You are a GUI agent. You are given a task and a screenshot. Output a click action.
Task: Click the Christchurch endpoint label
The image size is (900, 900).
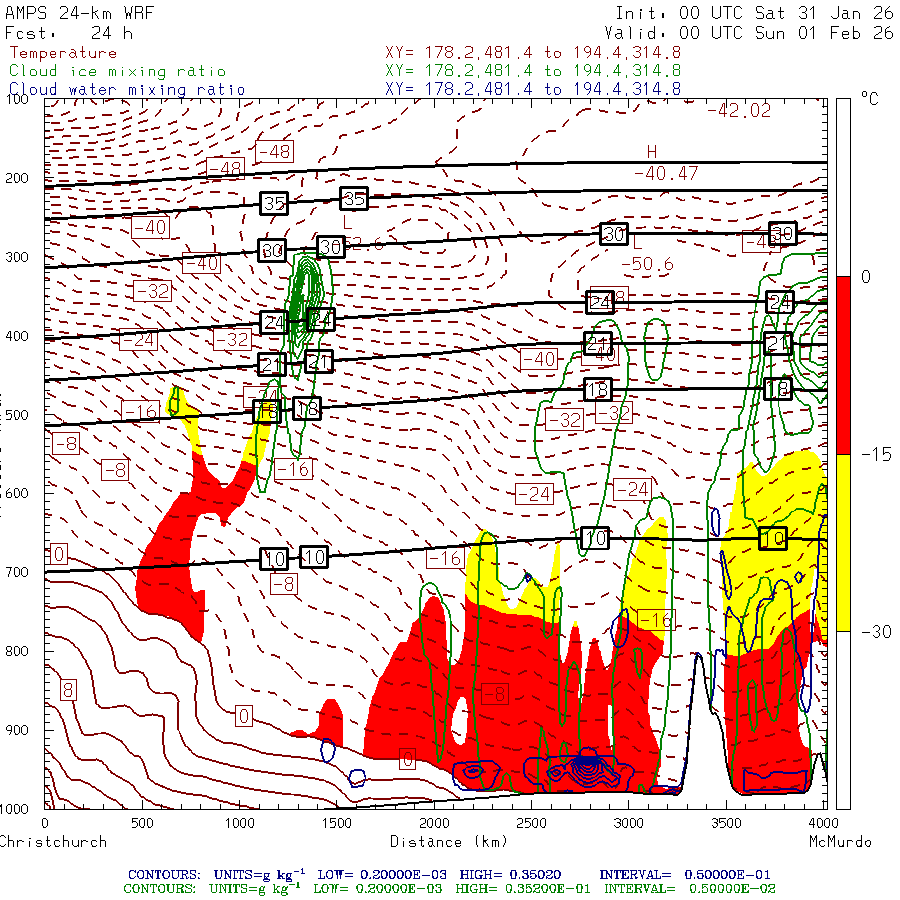(x=53, y=842)
